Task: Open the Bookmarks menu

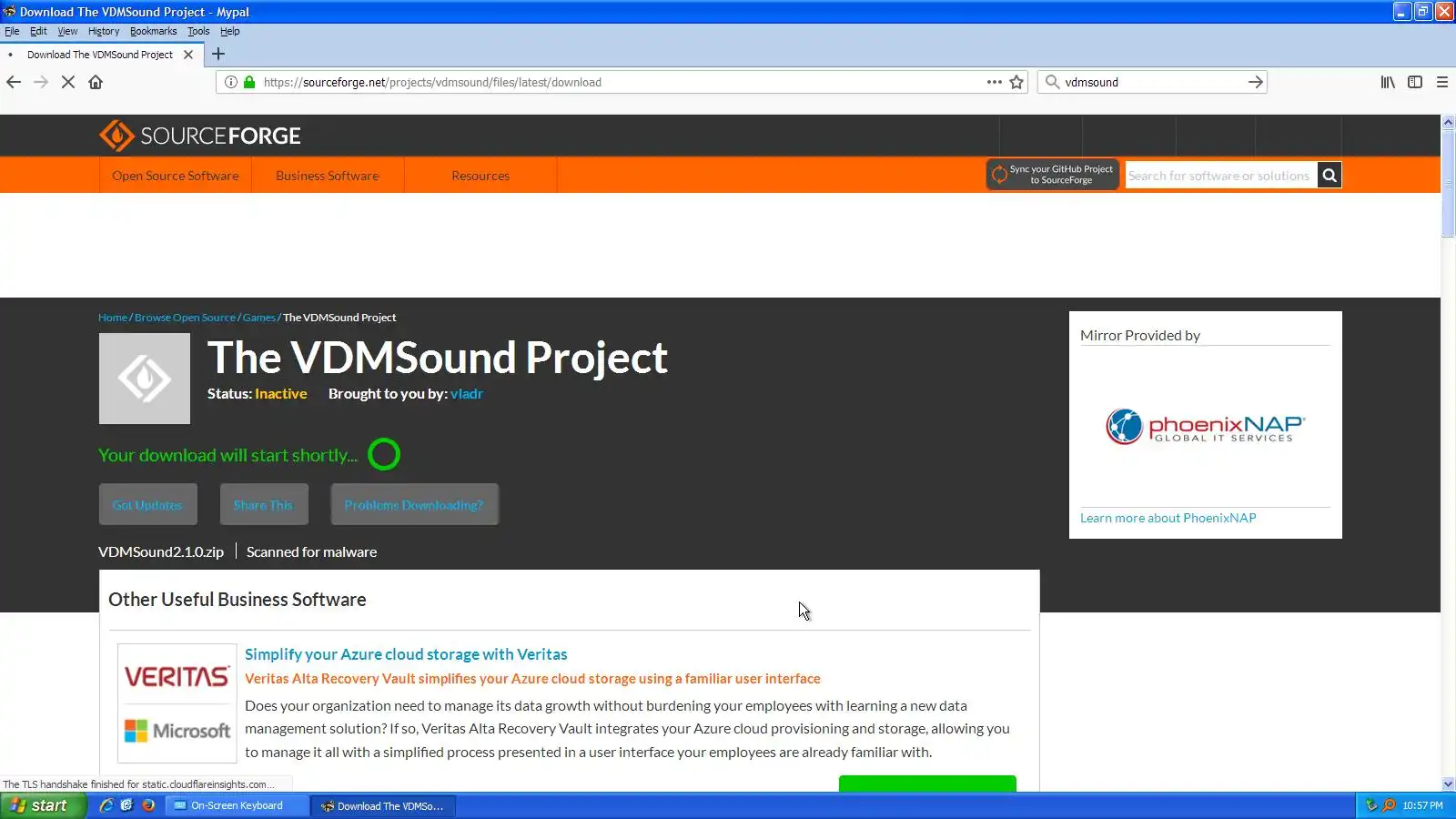Action: (153, 31)
